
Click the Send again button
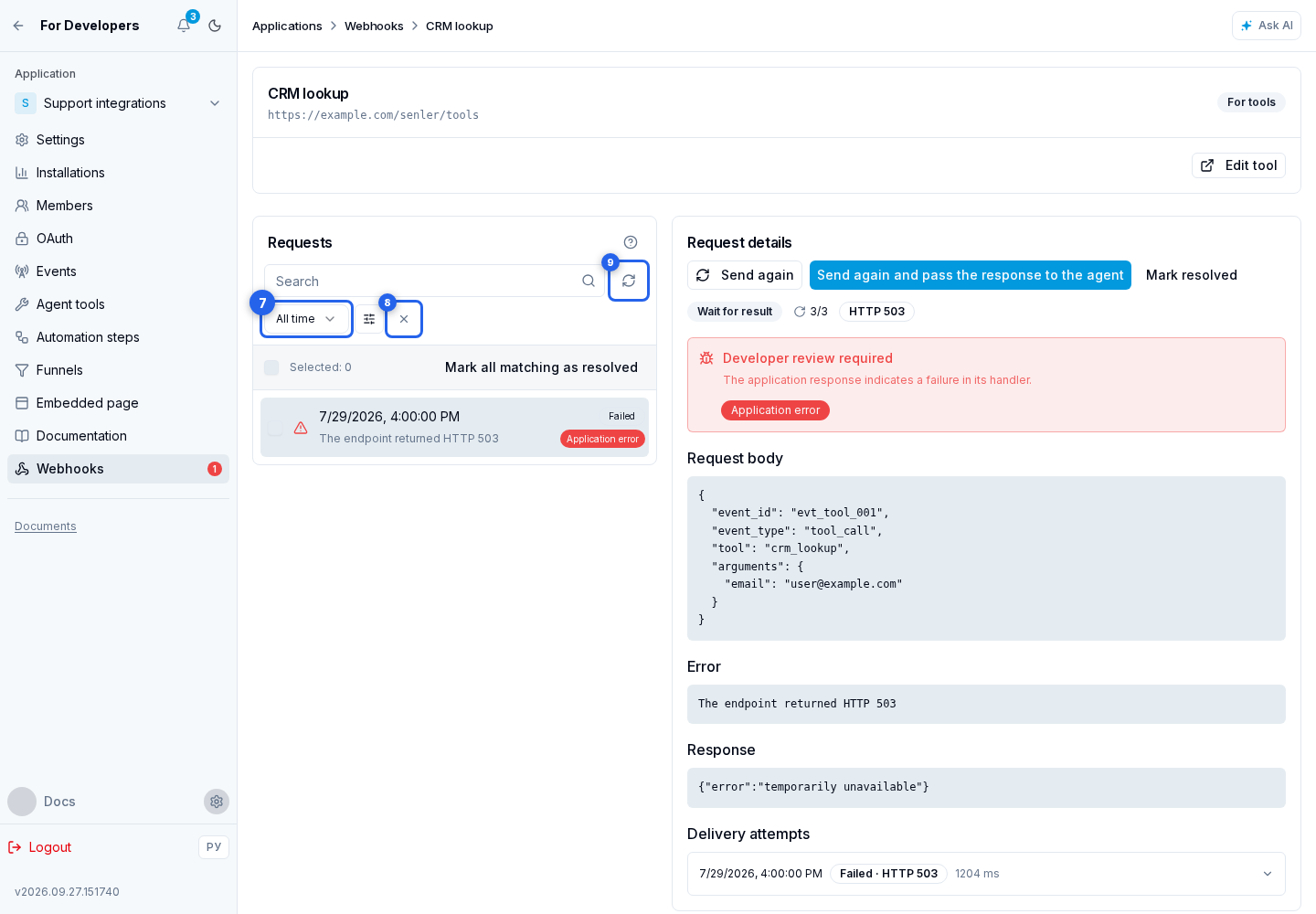(745, 275)
